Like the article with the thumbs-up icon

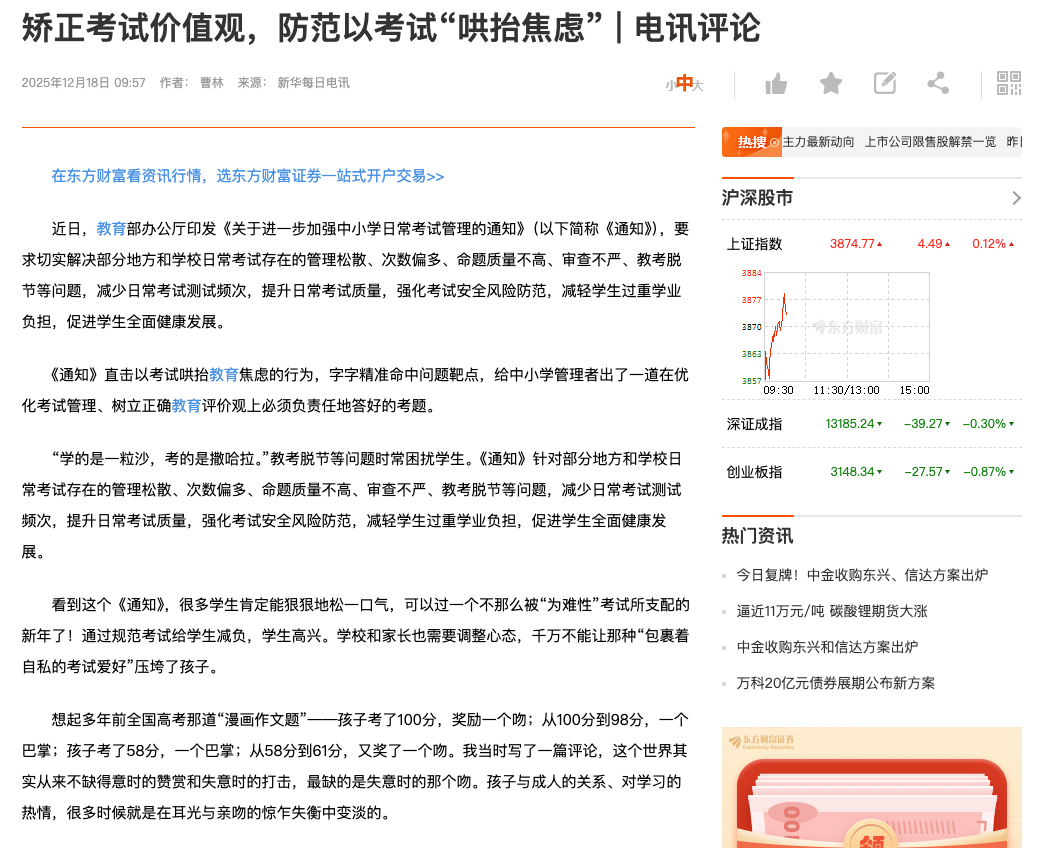(x=777, y=84)
